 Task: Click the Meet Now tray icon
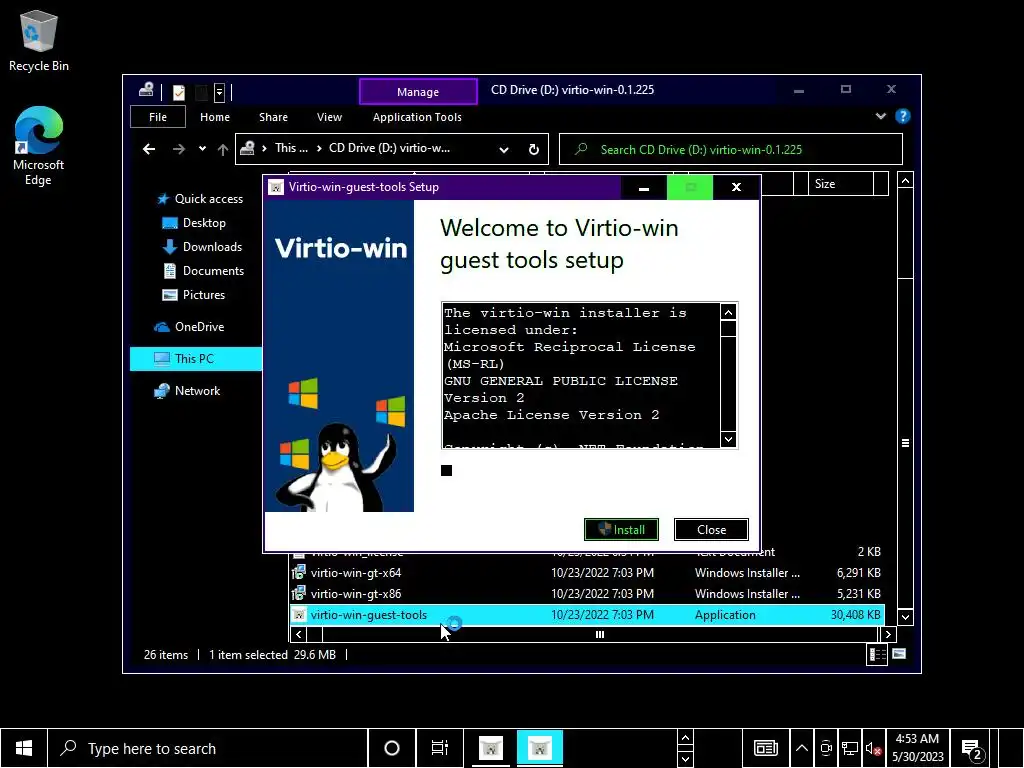[x=826, y=748]
